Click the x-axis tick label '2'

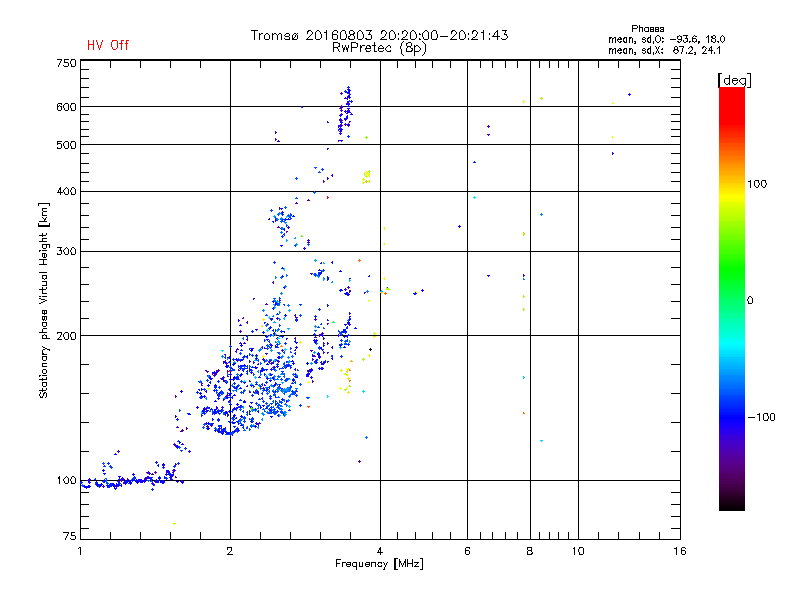pos(230,551)
